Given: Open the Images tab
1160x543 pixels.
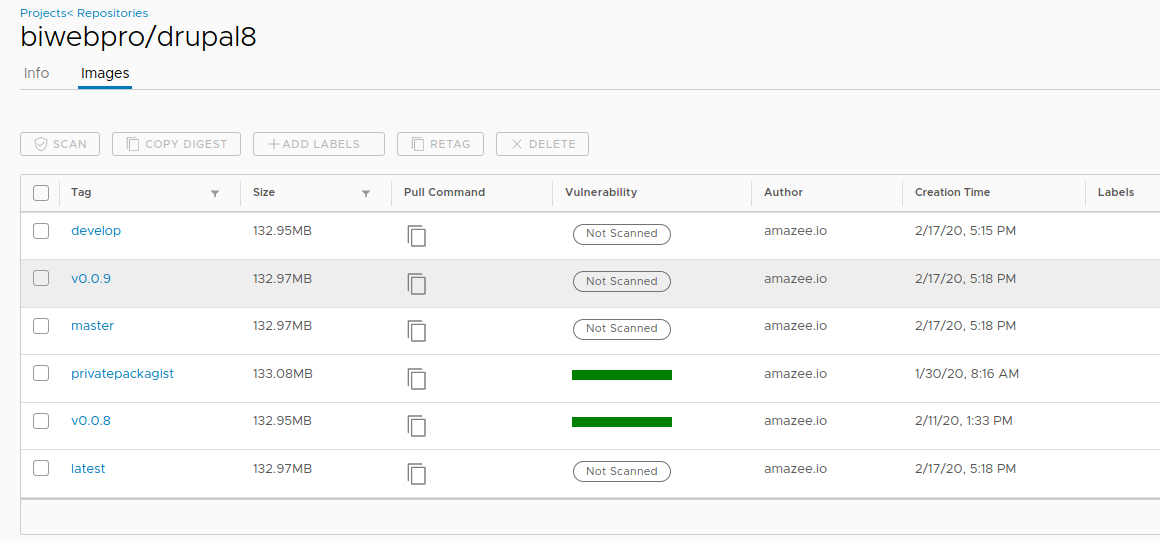Looking at the screenshot, I should [x=105, y=73].
